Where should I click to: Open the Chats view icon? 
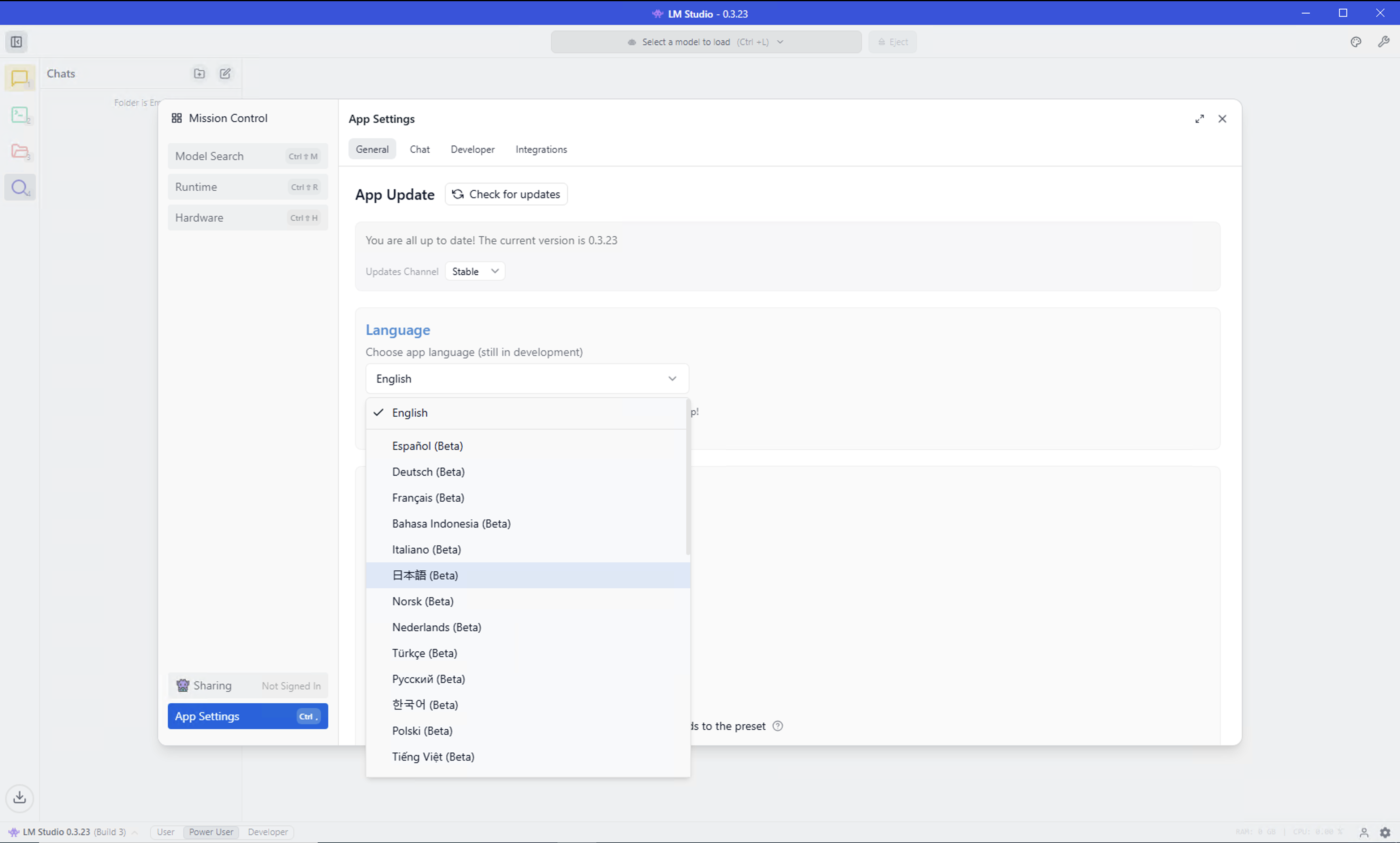[x=20, y=78]
